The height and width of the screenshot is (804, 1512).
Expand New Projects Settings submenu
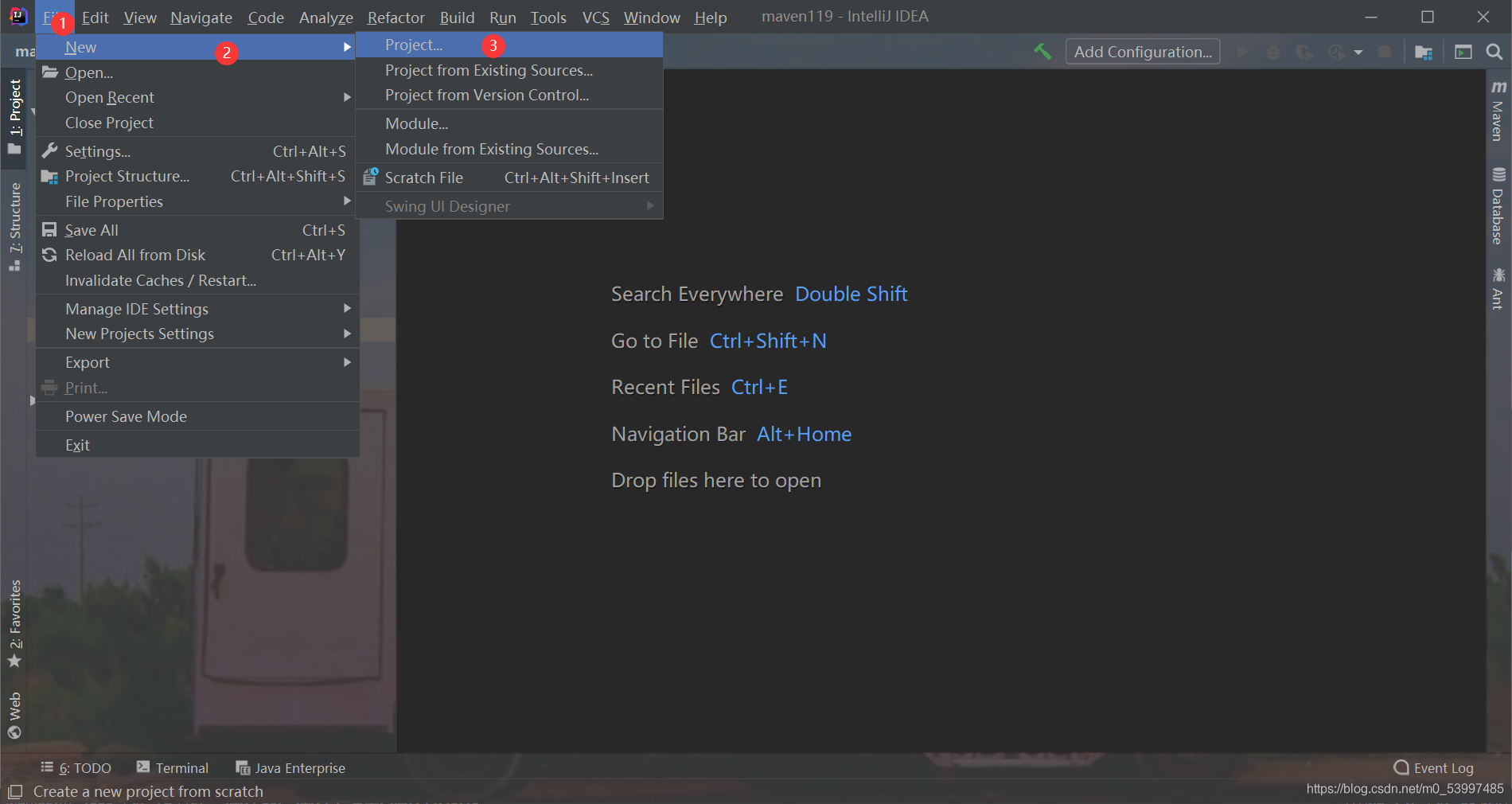[x=197, y=334]
